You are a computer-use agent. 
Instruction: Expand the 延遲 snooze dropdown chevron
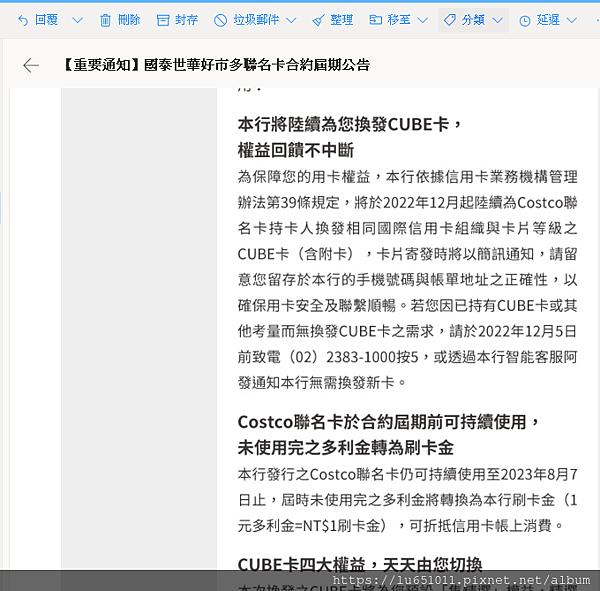tap(572, 20)
